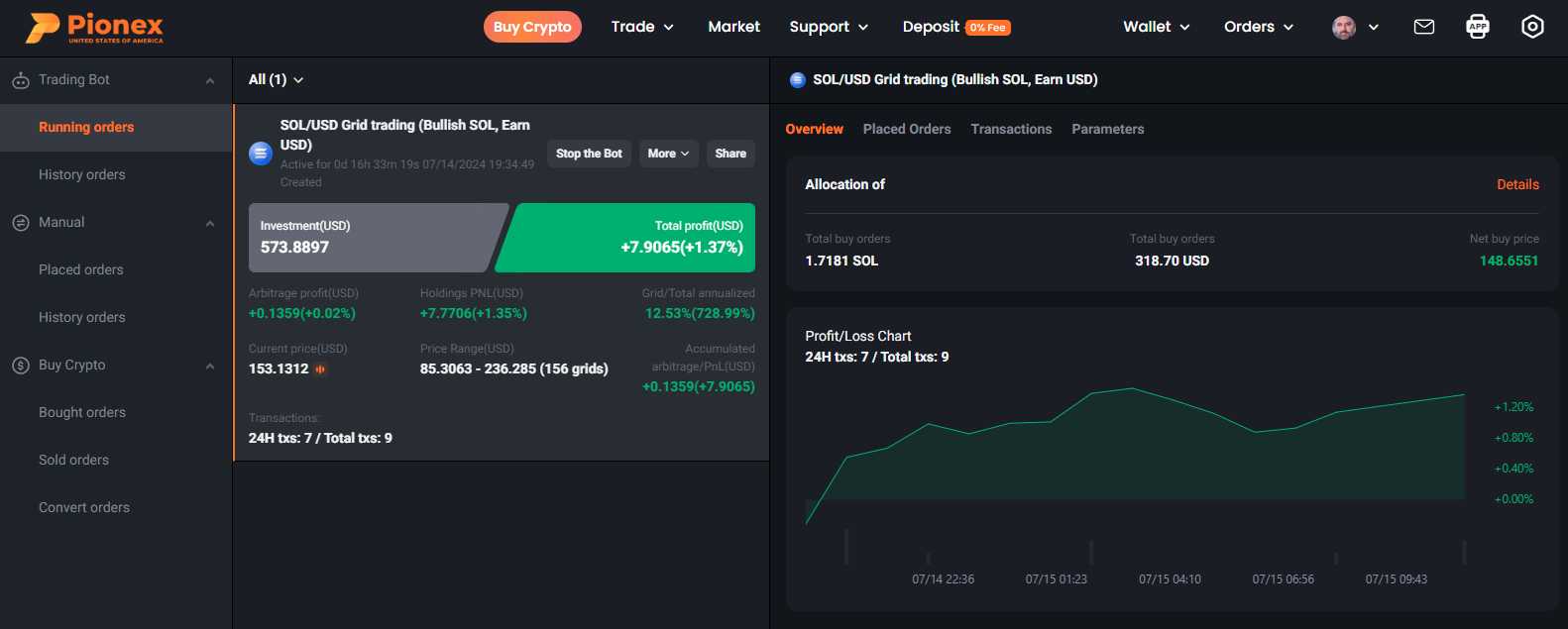Image resolution: width=1568 pixels, height=629 pixels.
Task: Expand the Support menu
Action: (829, 27)
